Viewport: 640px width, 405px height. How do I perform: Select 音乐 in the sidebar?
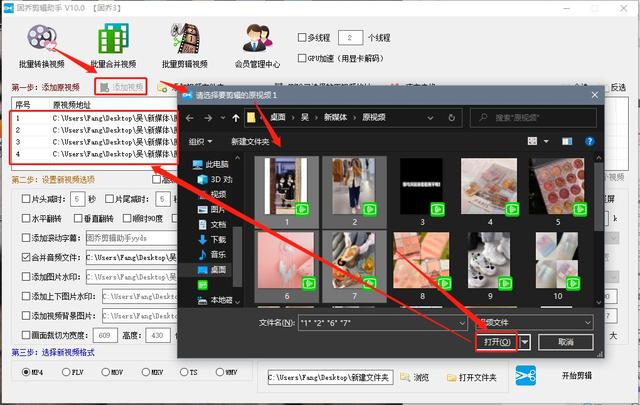[212, 254]
